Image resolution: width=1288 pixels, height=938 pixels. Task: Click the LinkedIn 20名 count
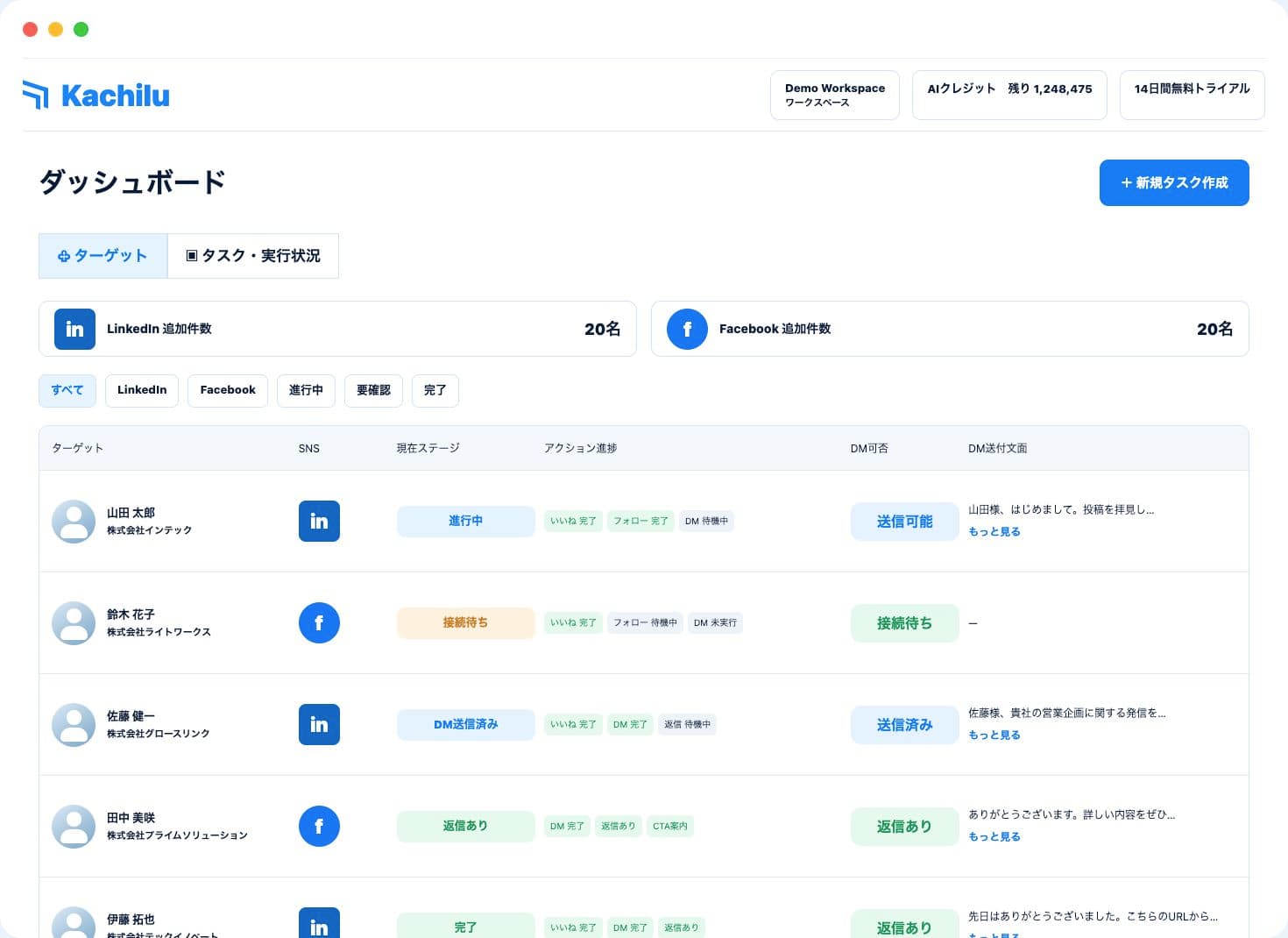click(602, 329)
